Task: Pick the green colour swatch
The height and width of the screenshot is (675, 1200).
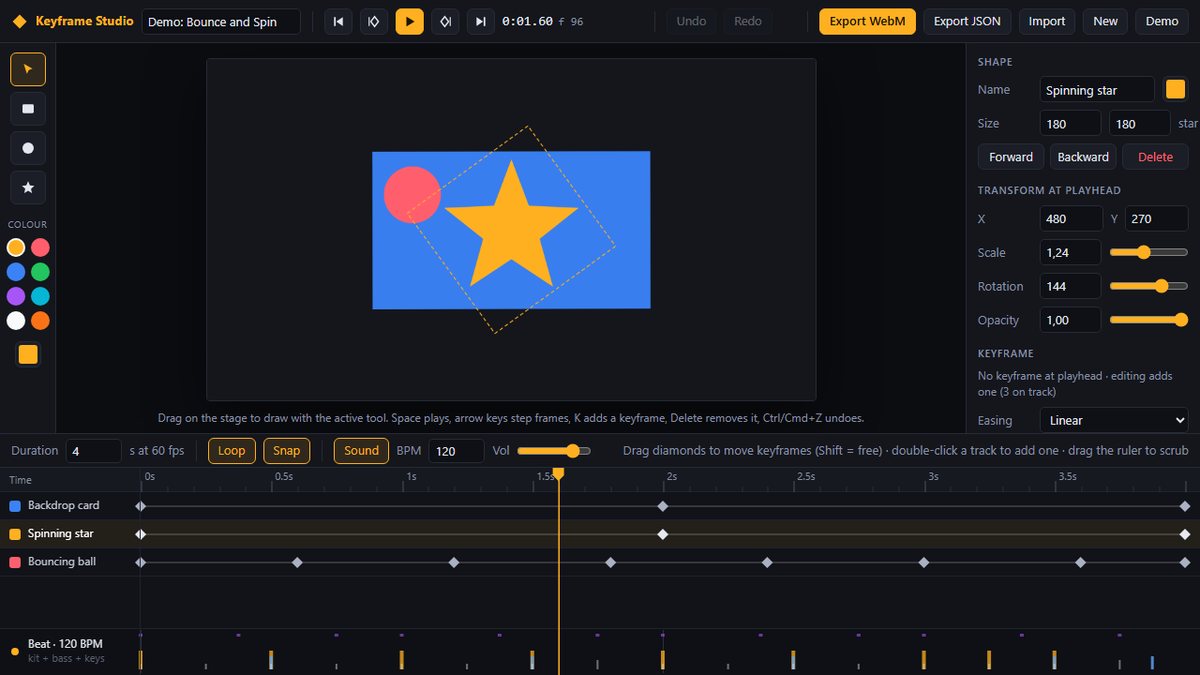Action: pos(40,272)
